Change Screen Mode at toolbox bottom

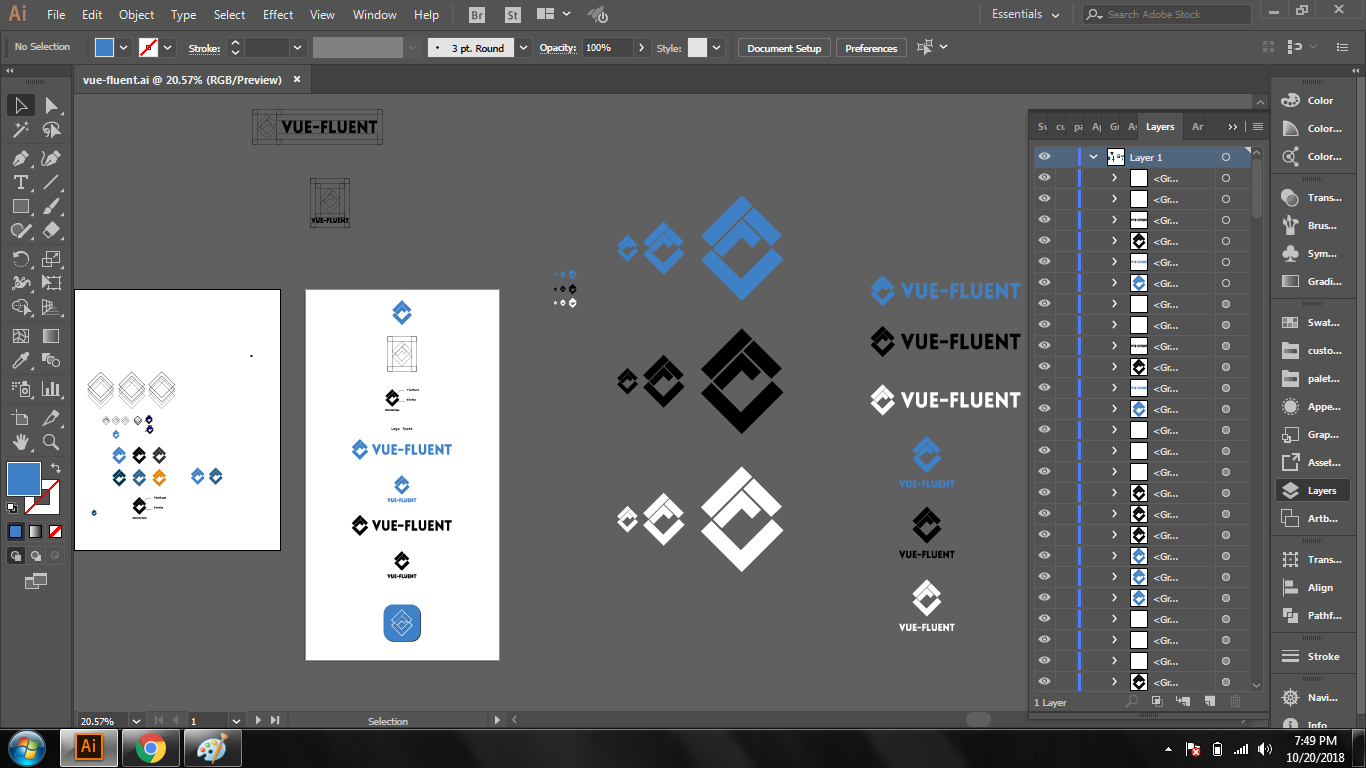click(x=36, y=580)
